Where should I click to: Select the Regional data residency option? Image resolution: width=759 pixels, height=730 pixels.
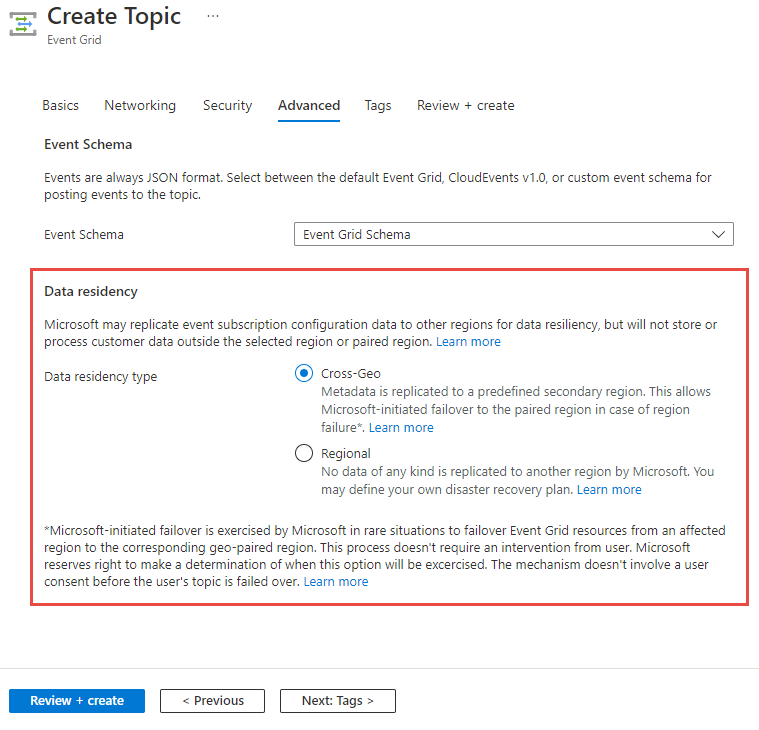point(305,454)
